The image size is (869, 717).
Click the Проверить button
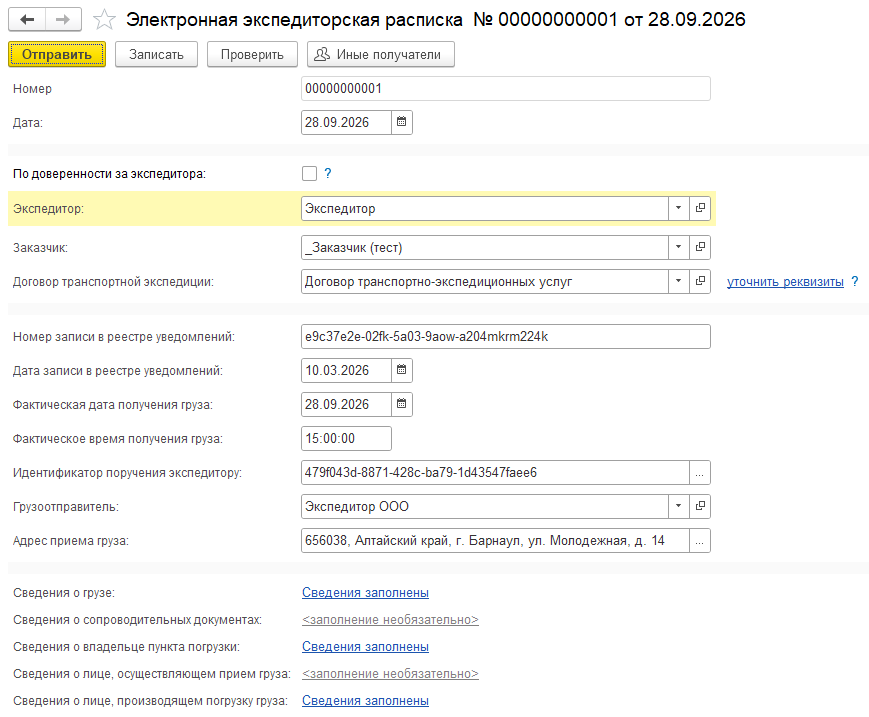click(252, 54)
